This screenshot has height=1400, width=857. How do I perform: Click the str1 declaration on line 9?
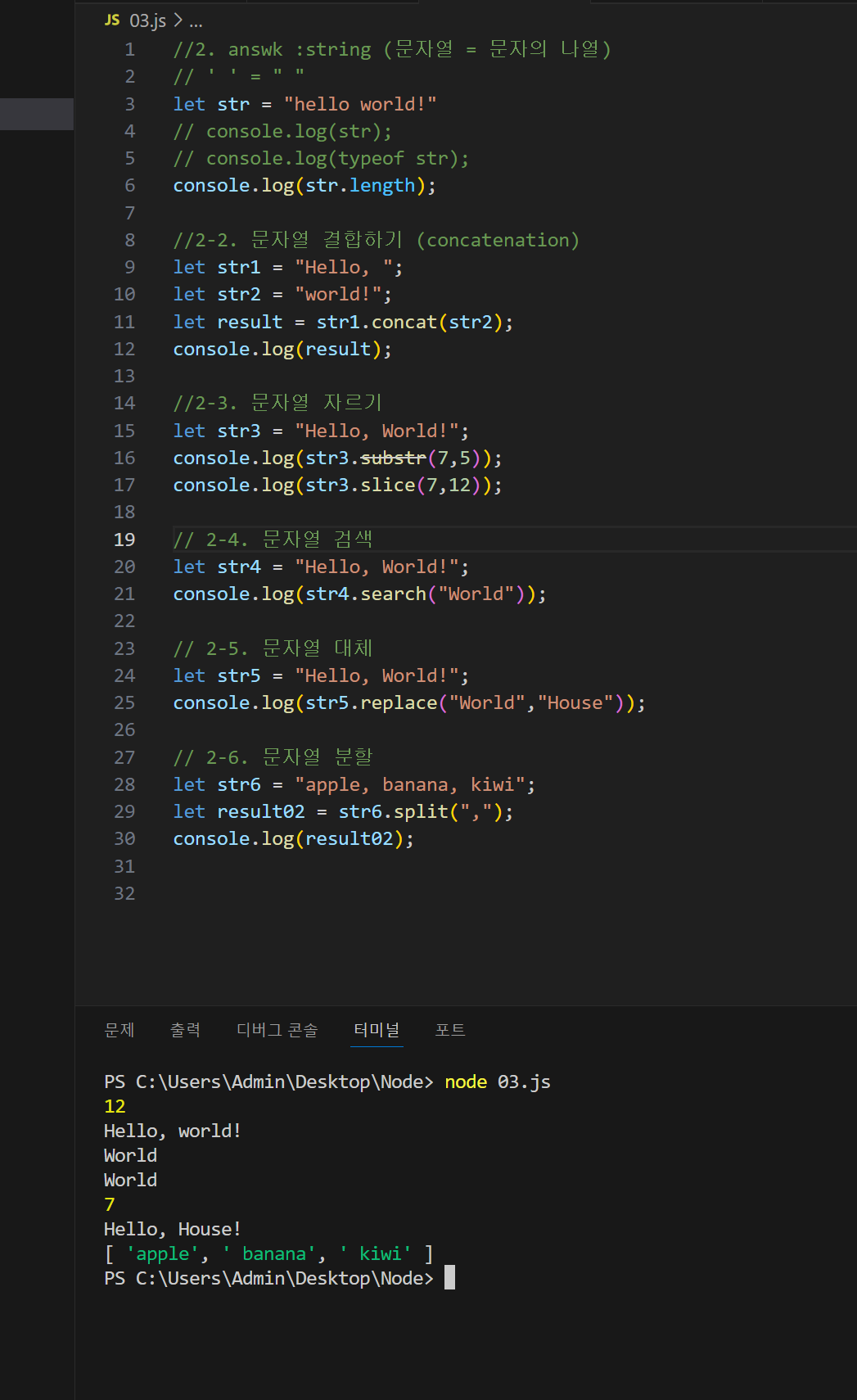pos(288,268)
